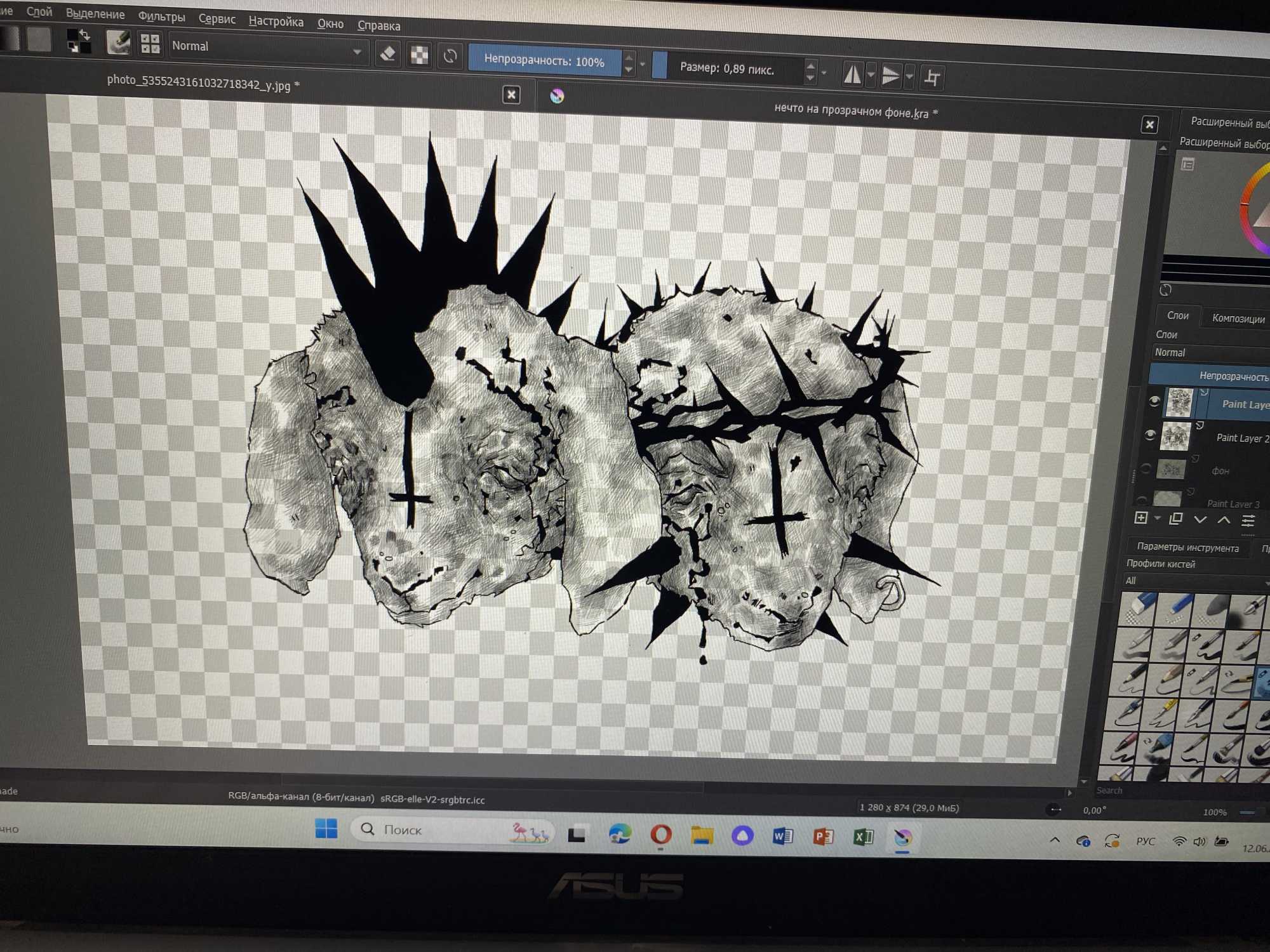Toggle eraser mode in the toolbar

pos(387,54)
